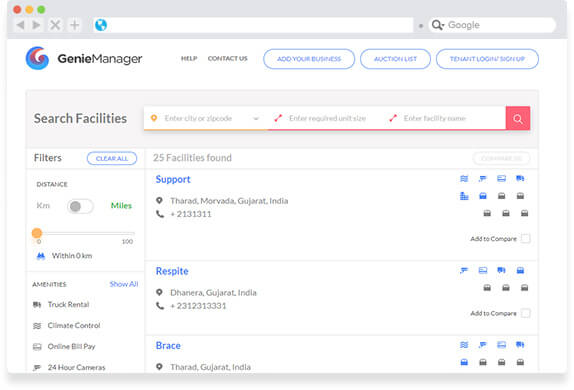Click Support's camera icon
574x390 pixels.
click(482, 179)
